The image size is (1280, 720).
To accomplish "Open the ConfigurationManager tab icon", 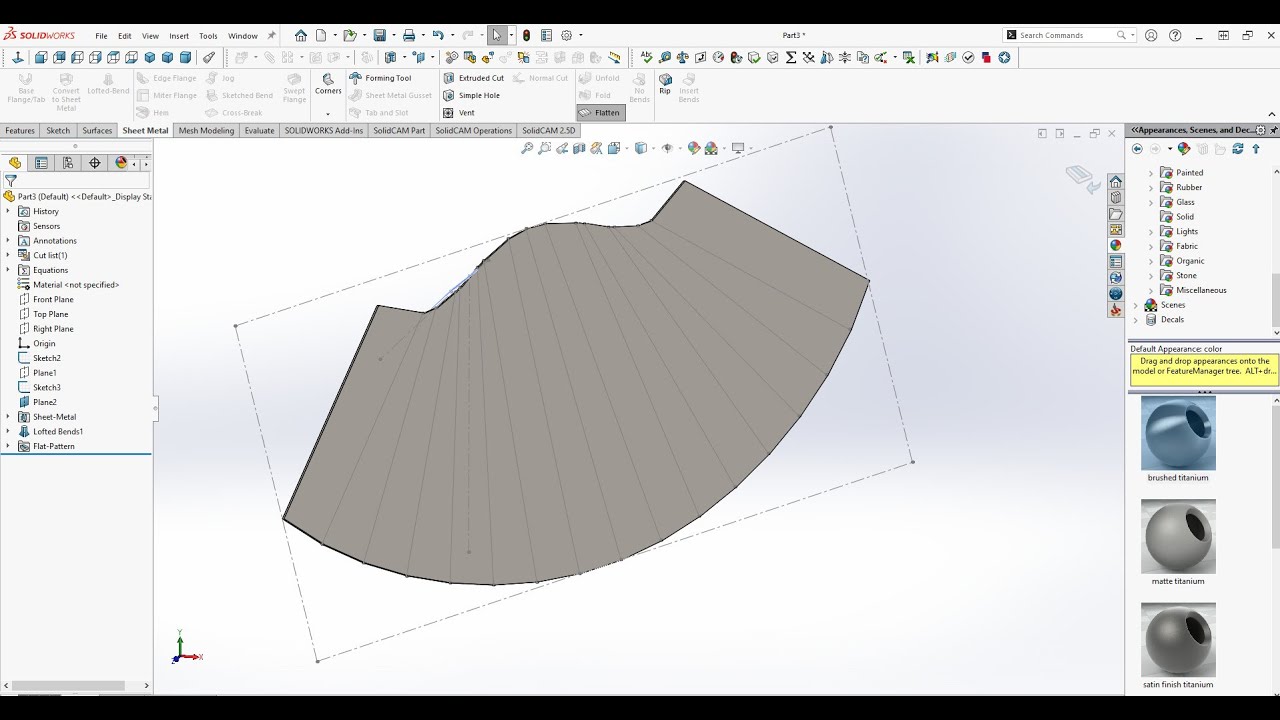I will (68, 163).
